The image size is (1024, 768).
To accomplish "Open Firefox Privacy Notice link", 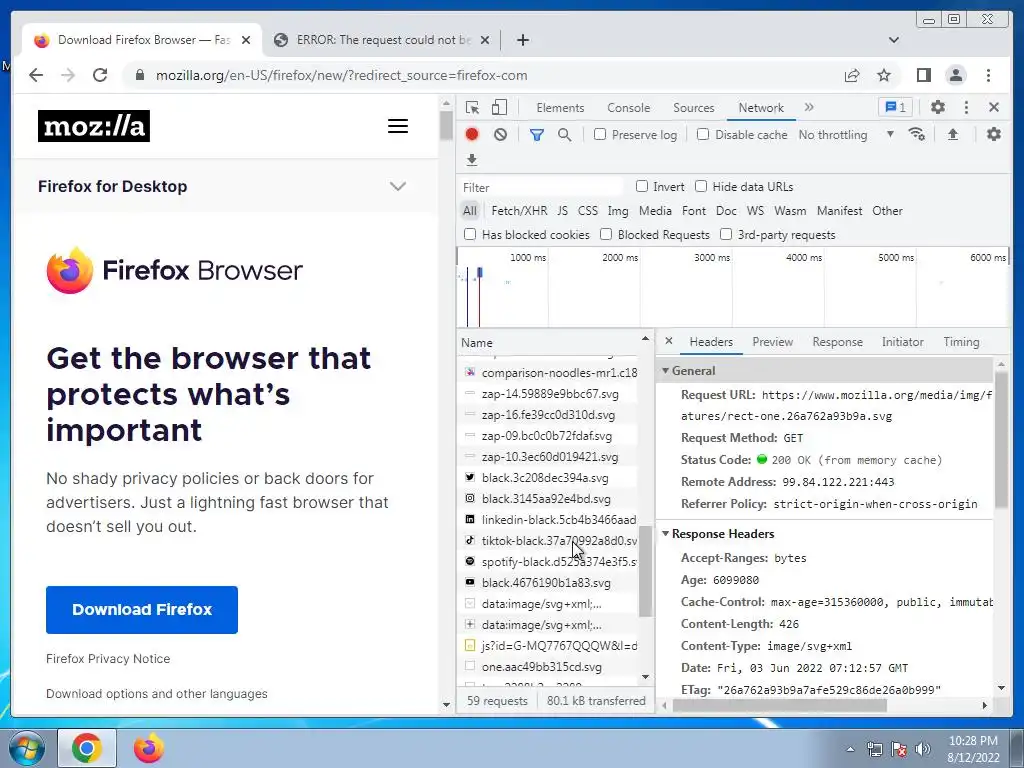I will coord(108,658).
